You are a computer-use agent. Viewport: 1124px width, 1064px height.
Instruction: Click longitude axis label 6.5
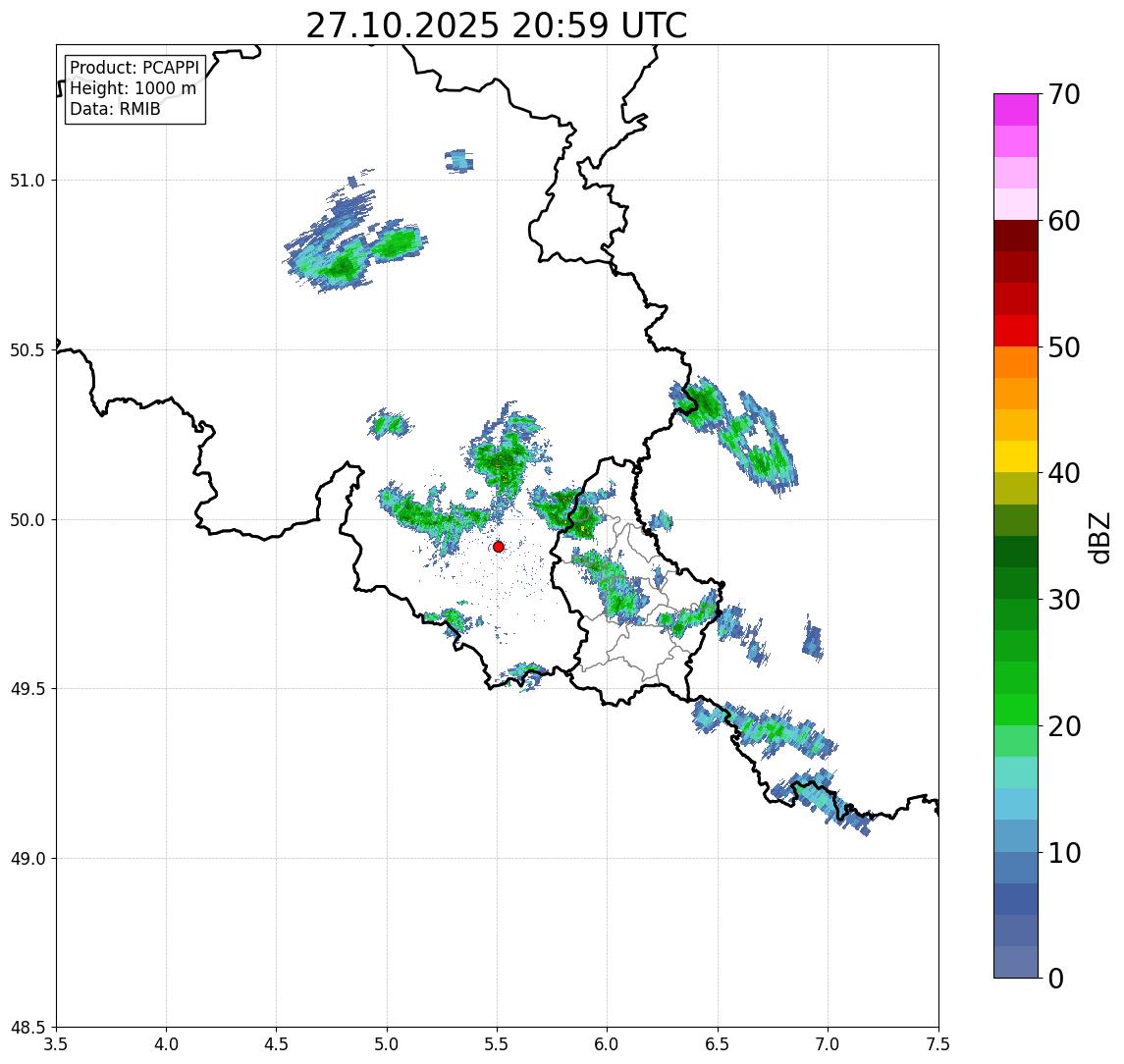(x=718, y=1044)
